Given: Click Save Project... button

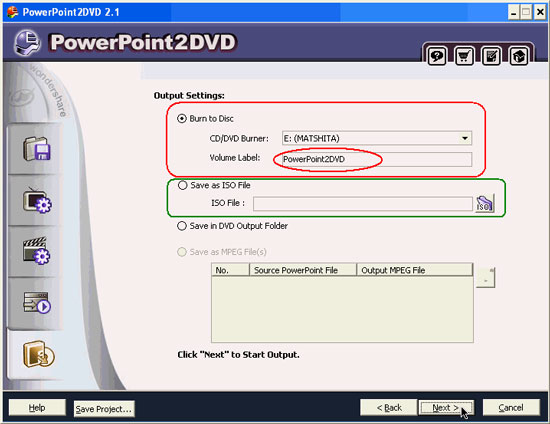Looking at the screenshot, I should (x=104, y=409).
